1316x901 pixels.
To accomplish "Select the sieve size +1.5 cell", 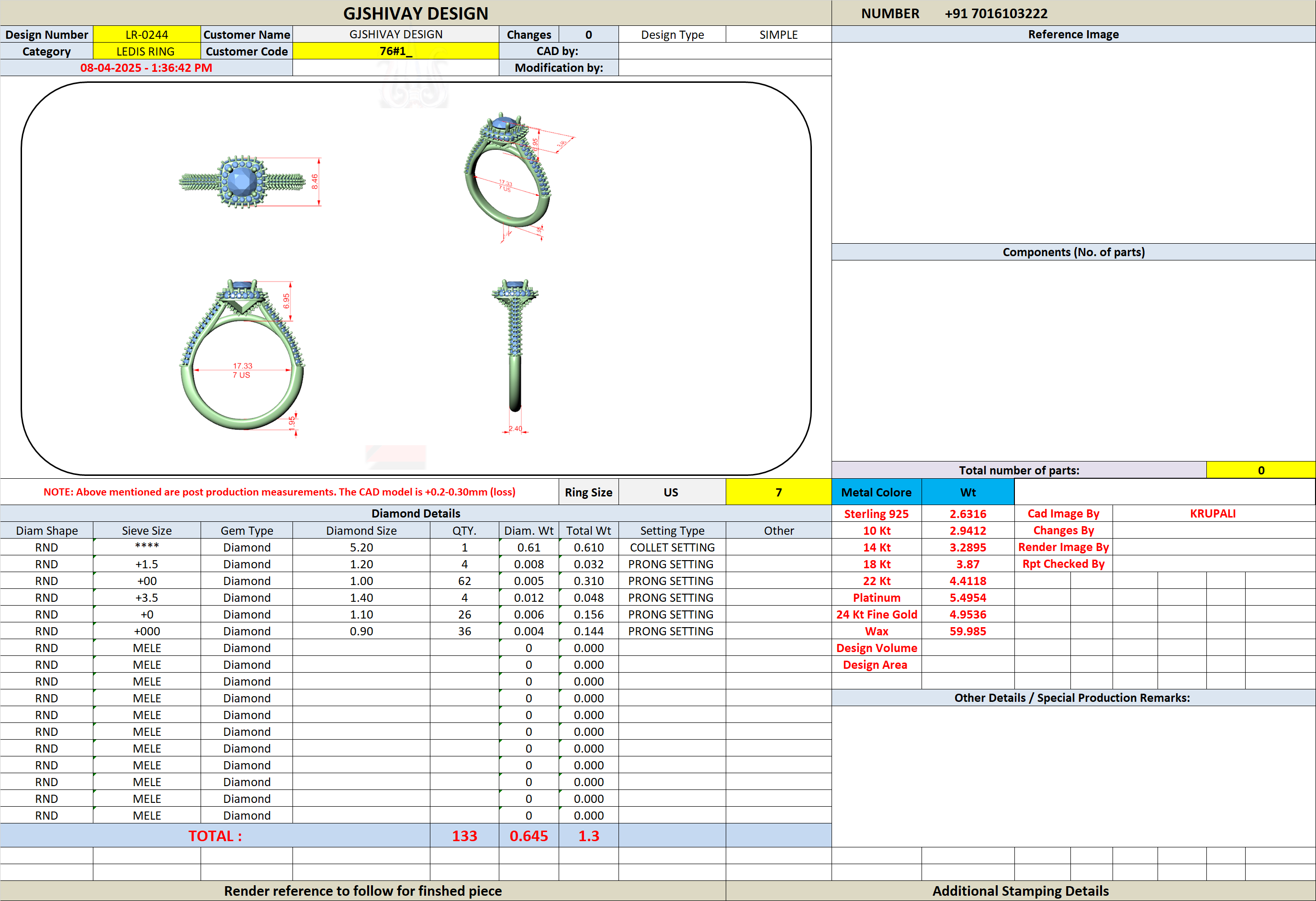I will (x=146, y=564).
